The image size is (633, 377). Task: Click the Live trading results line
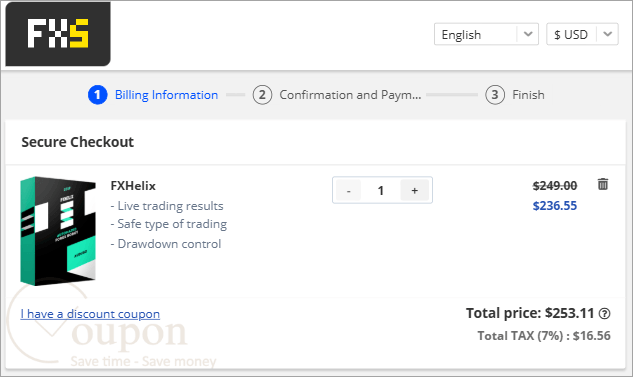(167, 206)
